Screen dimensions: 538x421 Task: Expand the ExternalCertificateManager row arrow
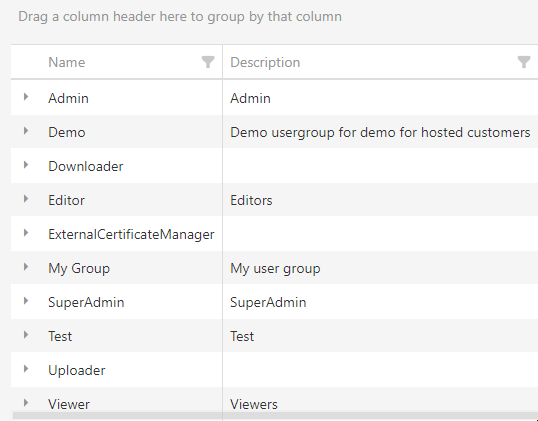coord(26,233)
